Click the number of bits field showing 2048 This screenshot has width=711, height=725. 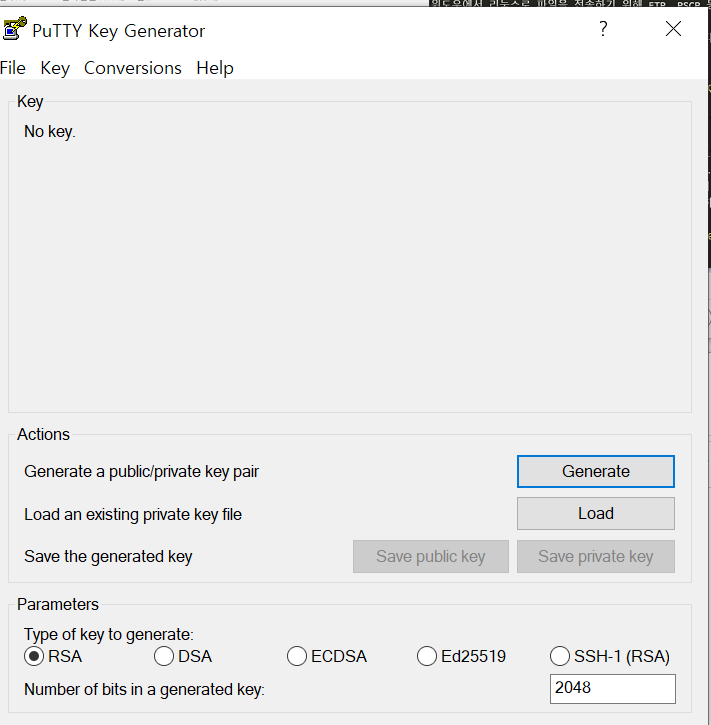(x=612, y=689)
